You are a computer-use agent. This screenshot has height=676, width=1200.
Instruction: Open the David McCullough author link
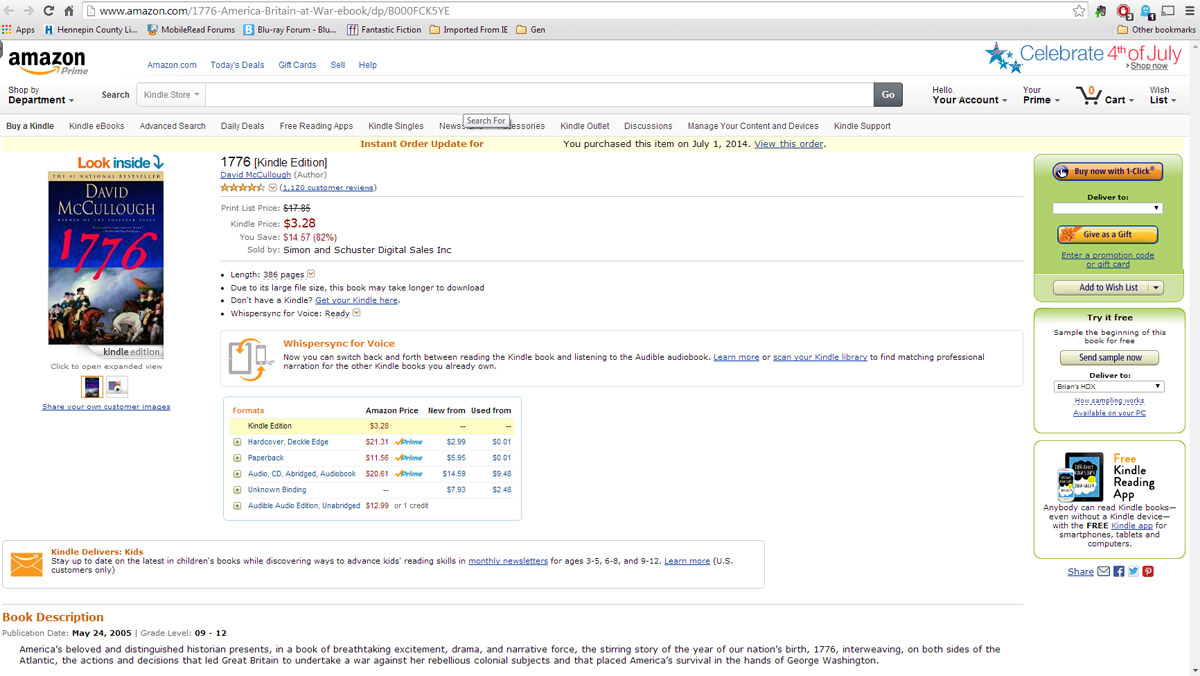click(x=256, y=175)
